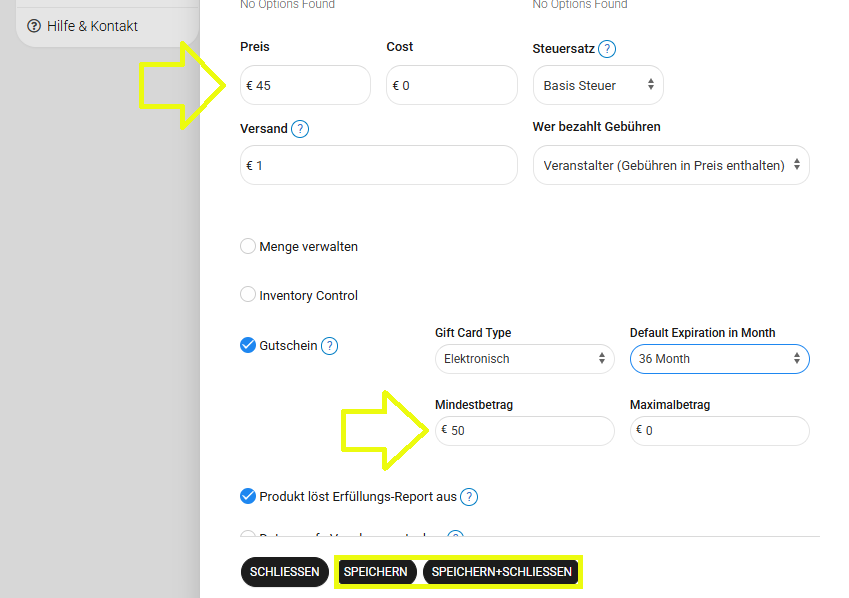Open help for Produkt löst Erfüllungs-Report aus
Image resolution: width=849 pixels, height=598 pixels.
[469, 497]
